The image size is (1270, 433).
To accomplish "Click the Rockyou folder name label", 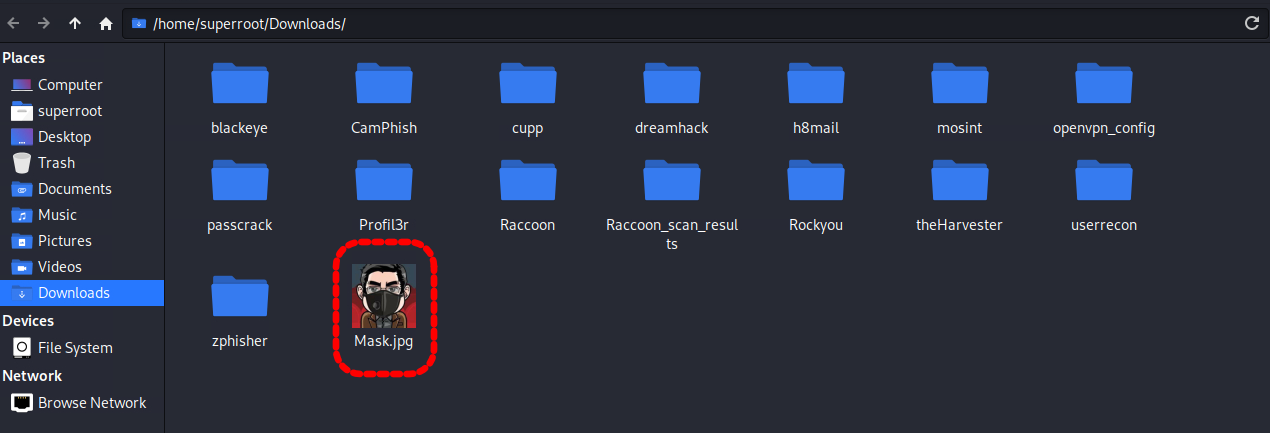I will coord(816,225).
